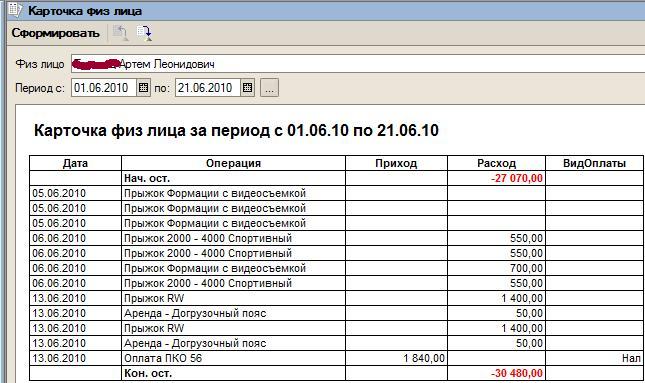
Task: Click the restore settings toolbar icon
Action: click(x=121, y=33)
